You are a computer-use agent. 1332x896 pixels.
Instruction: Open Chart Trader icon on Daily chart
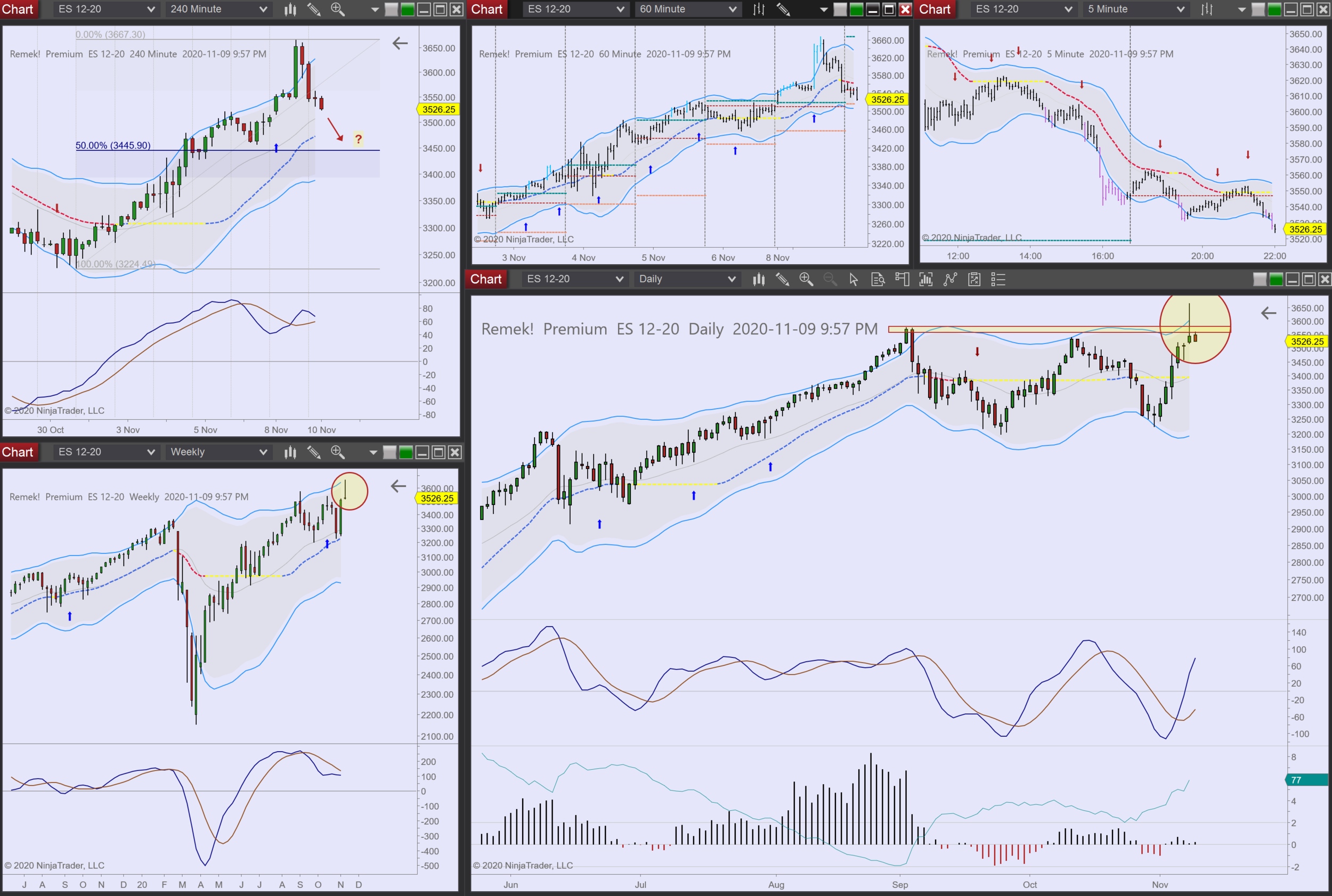(x=902, y=279)
